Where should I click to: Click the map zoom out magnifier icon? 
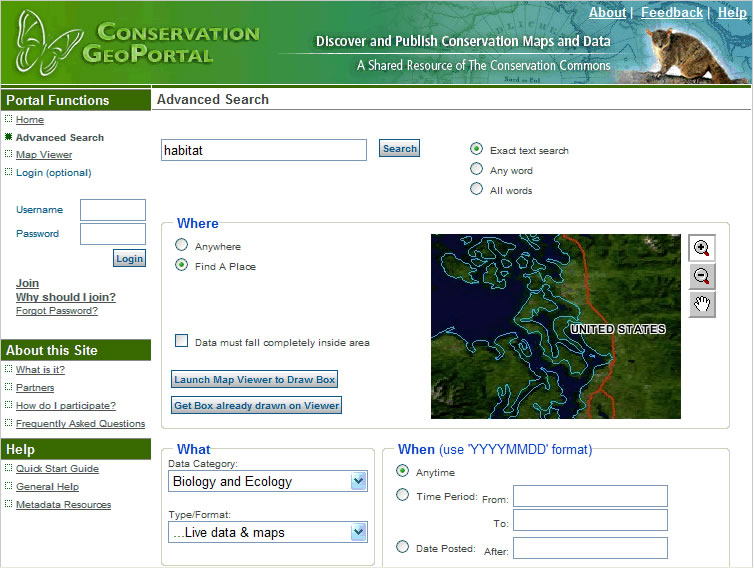tap(702, 276)
